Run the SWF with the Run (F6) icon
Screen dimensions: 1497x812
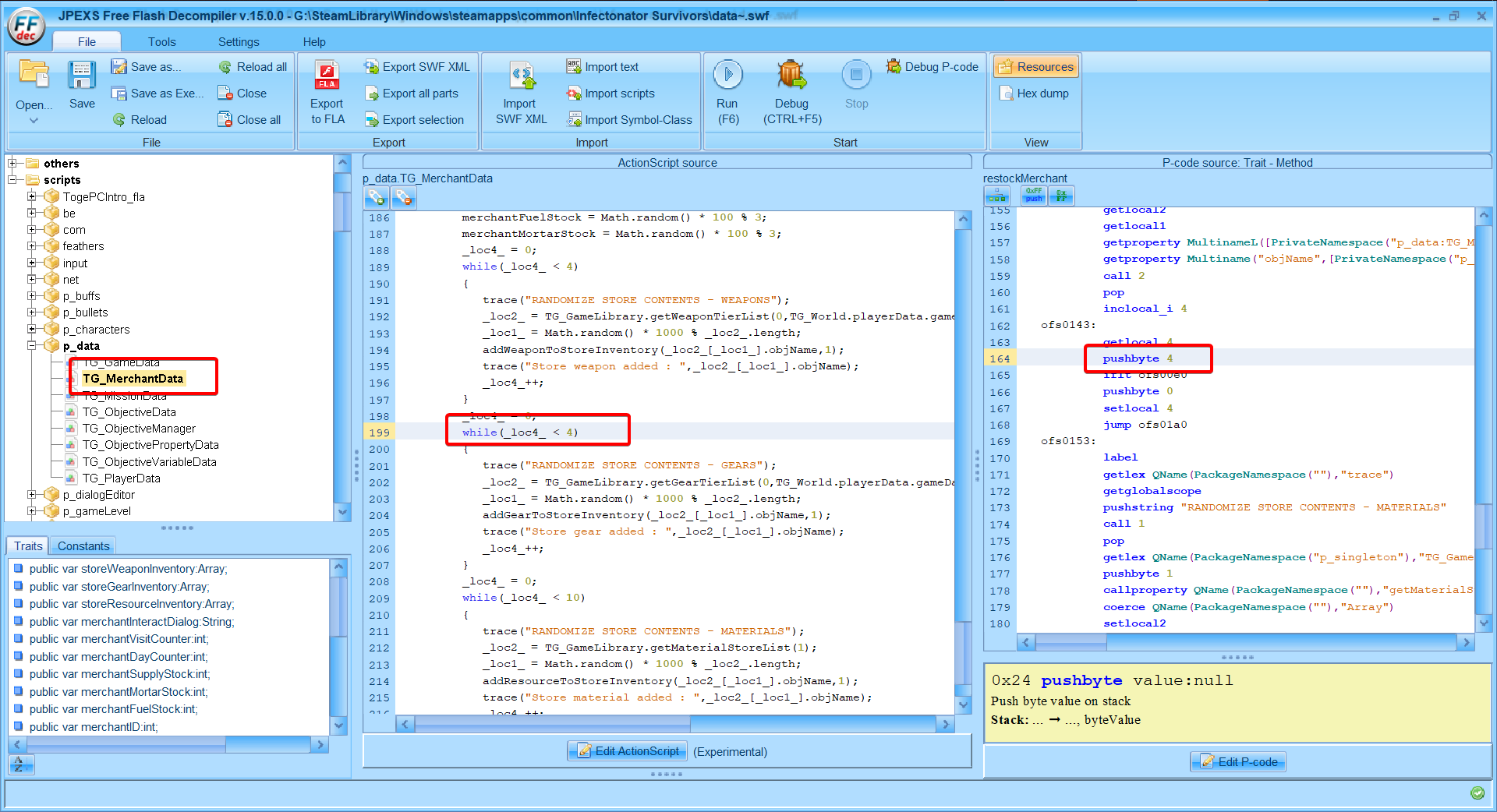(728, 75)
